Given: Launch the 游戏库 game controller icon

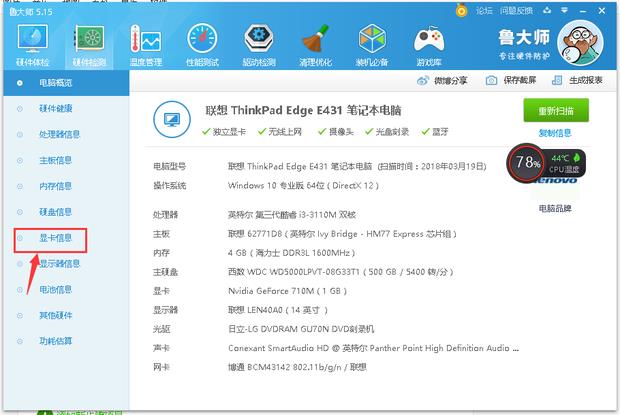Looking at the screenshot, I should pos(429,42).
